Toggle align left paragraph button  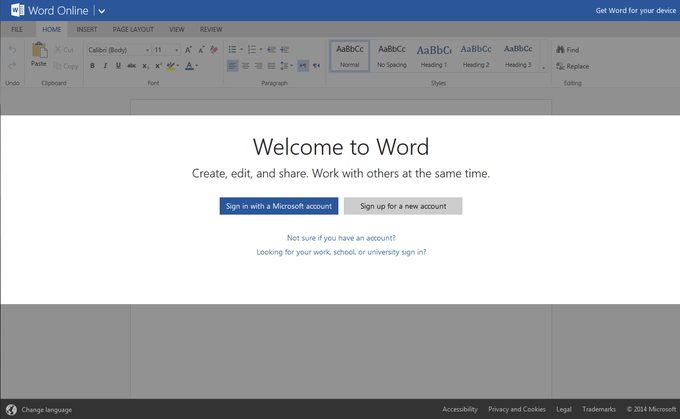(232, 66)
